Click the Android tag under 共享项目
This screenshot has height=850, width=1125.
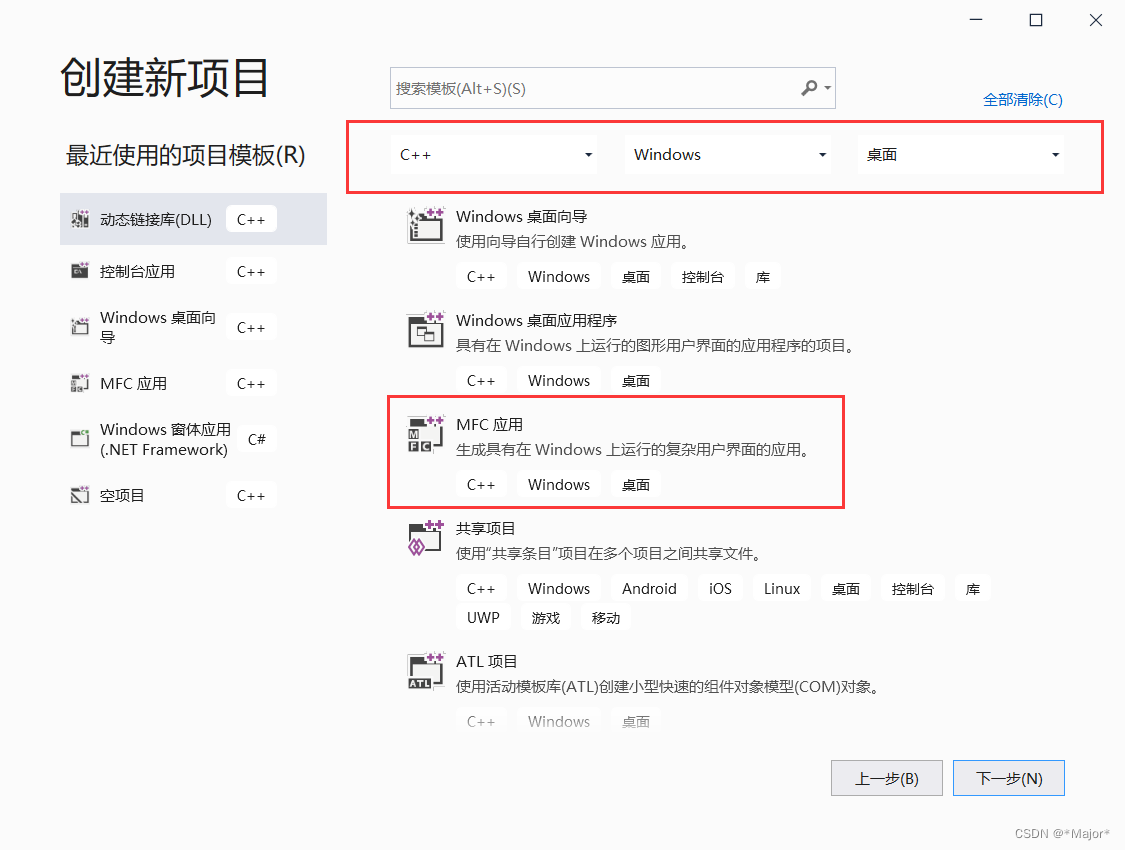click(649, 589)
